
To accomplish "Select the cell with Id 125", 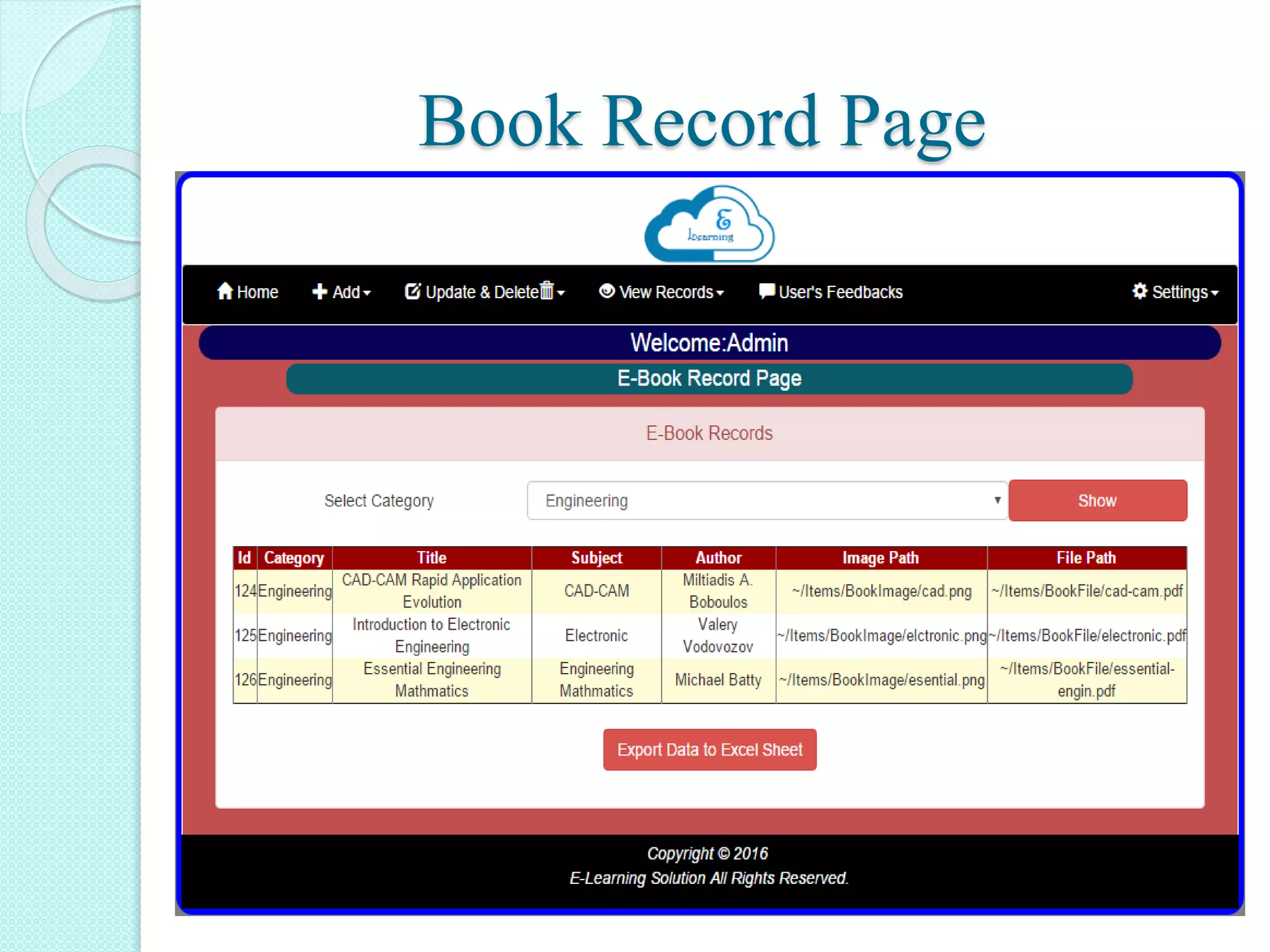I will tap(245, 636).
